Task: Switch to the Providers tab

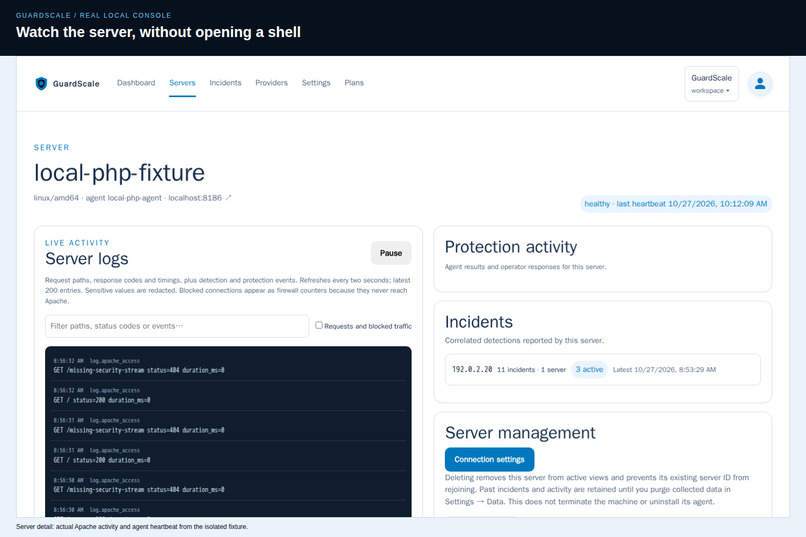Action: (x=271, y=83)
